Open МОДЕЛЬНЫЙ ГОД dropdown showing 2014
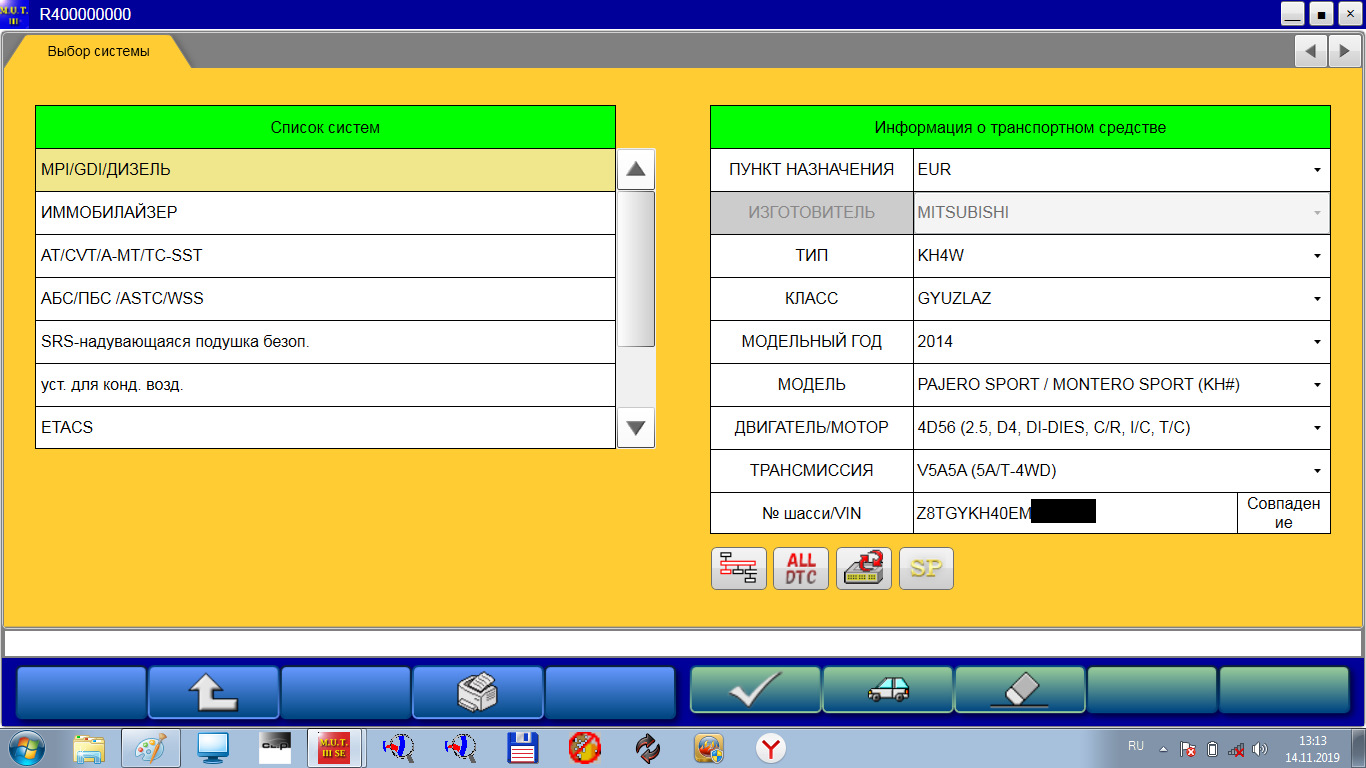 (x=1122, y=342)
